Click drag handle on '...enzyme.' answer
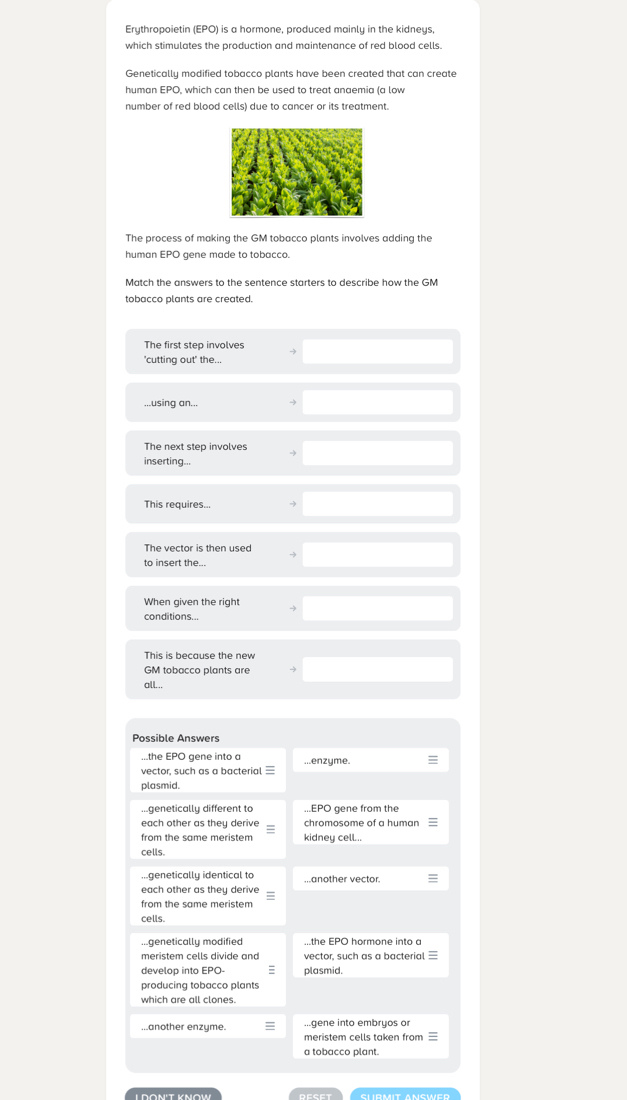This screenshot has height=1100, width=627. [433, 760]
